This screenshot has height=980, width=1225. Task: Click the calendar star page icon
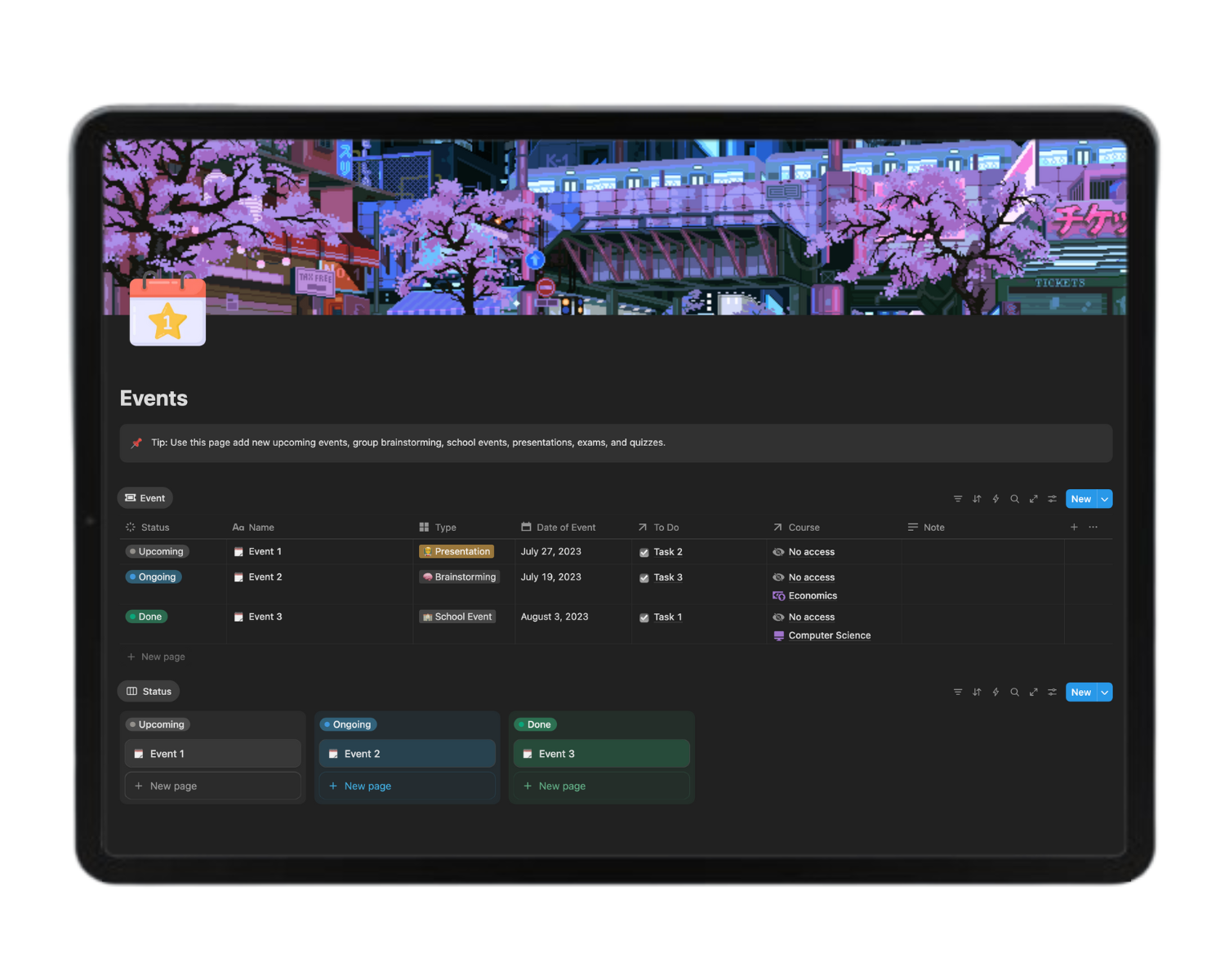[x=167, y=311]
